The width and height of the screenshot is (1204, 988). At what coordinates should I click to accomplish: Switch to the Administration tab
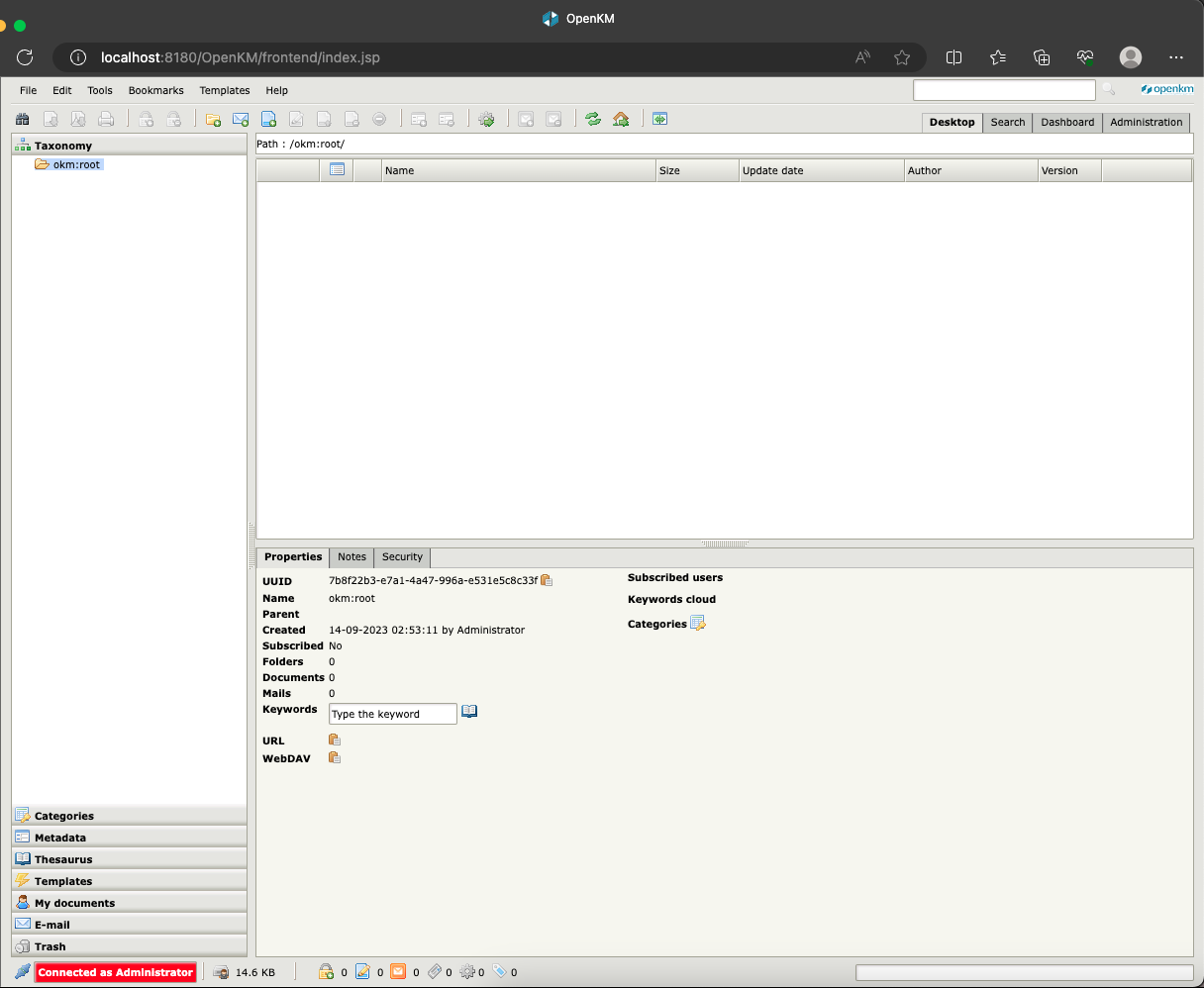point(1146,123)
